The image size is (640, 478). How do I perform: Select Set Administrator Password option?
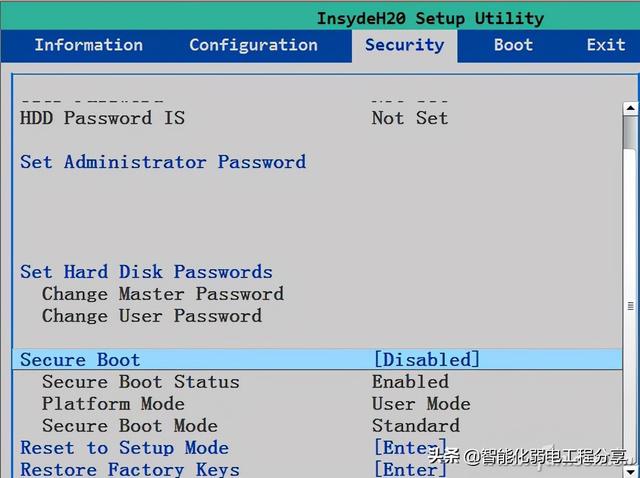pyautogui.click(x=163, y=162)
